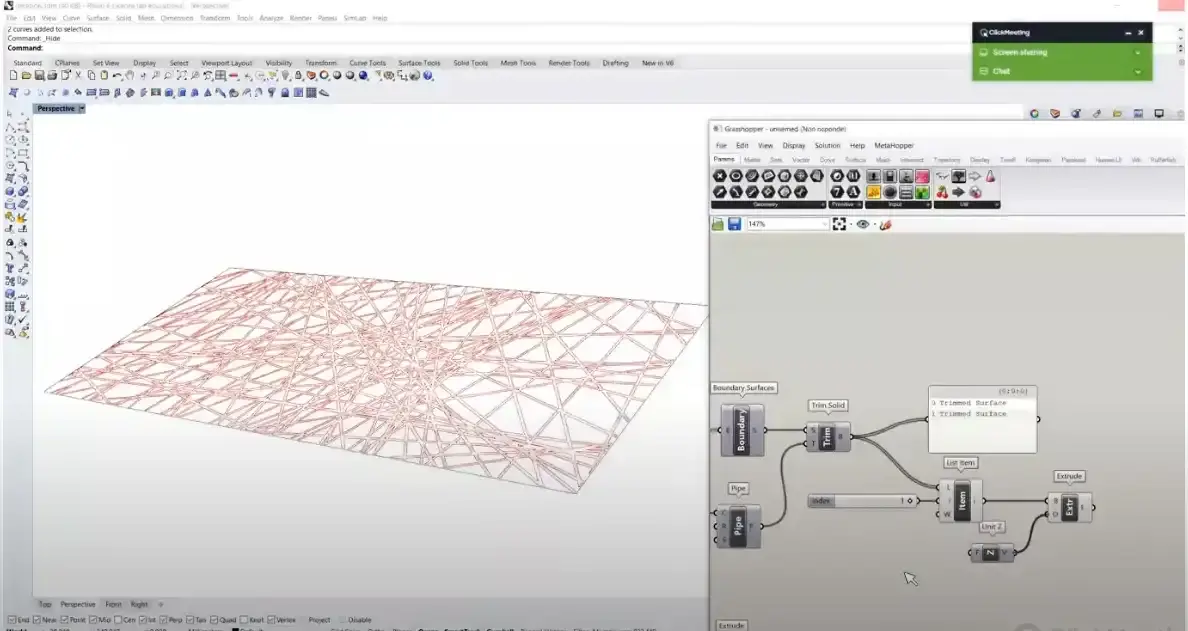Click the index number slider on canvas
The height and width of the screenshot is (631, 1188).
point(863,501)
